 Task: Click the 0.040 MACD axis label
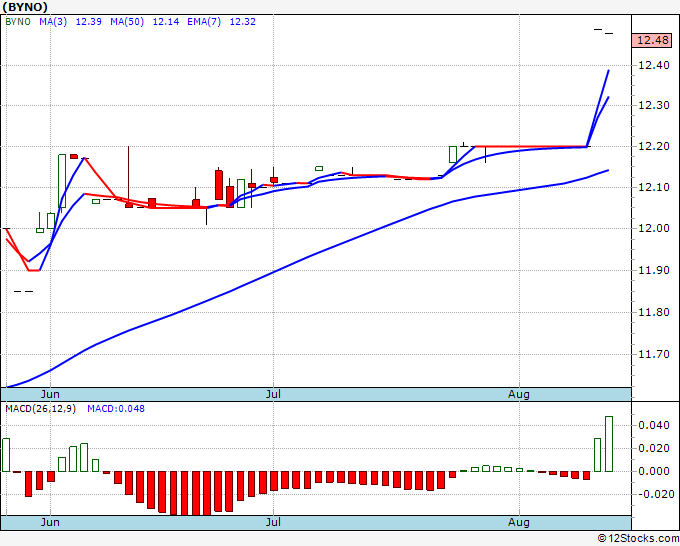click(x=654, y=425)
